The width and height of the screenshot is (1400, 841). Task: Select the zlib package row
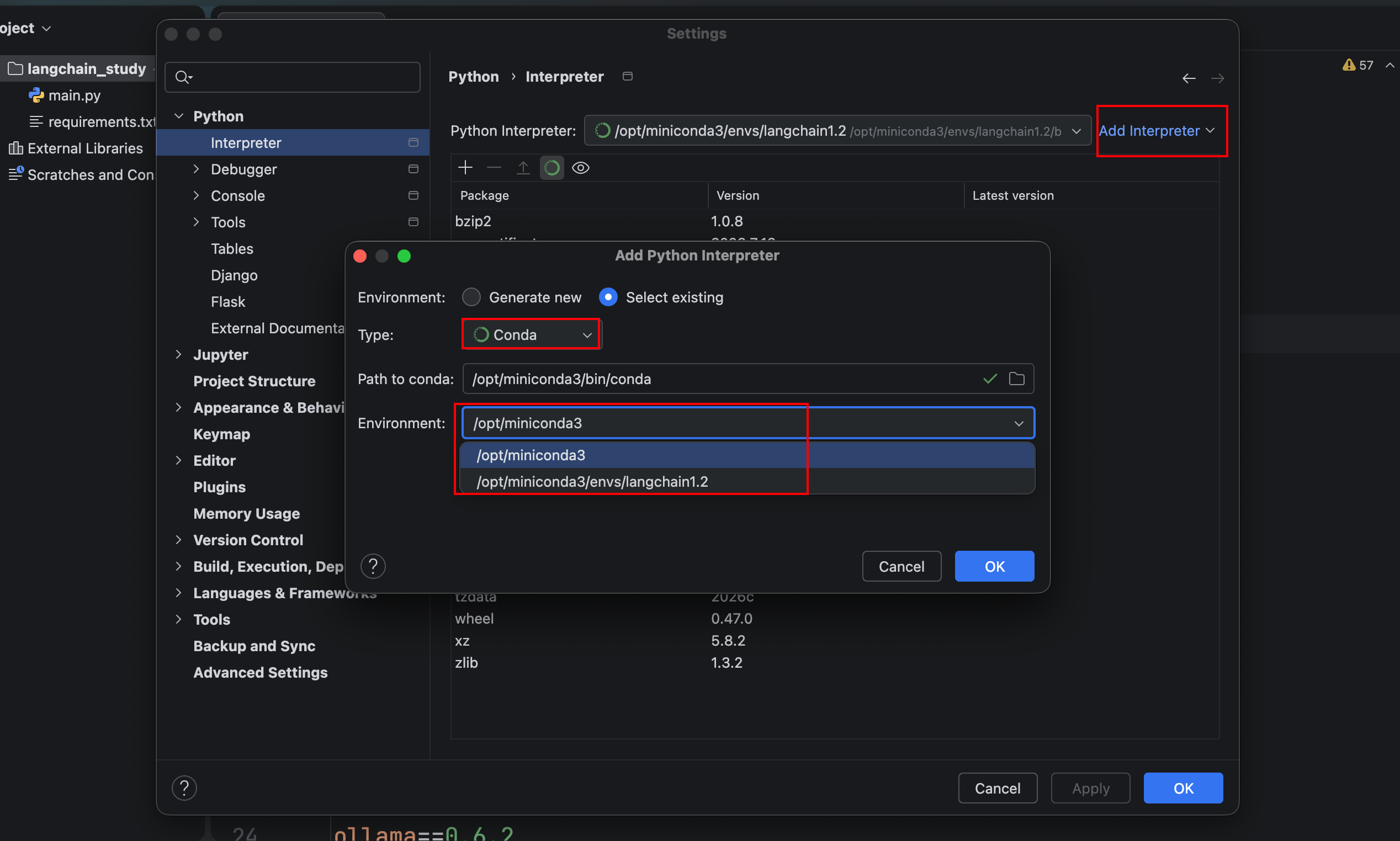pos(835,663)
